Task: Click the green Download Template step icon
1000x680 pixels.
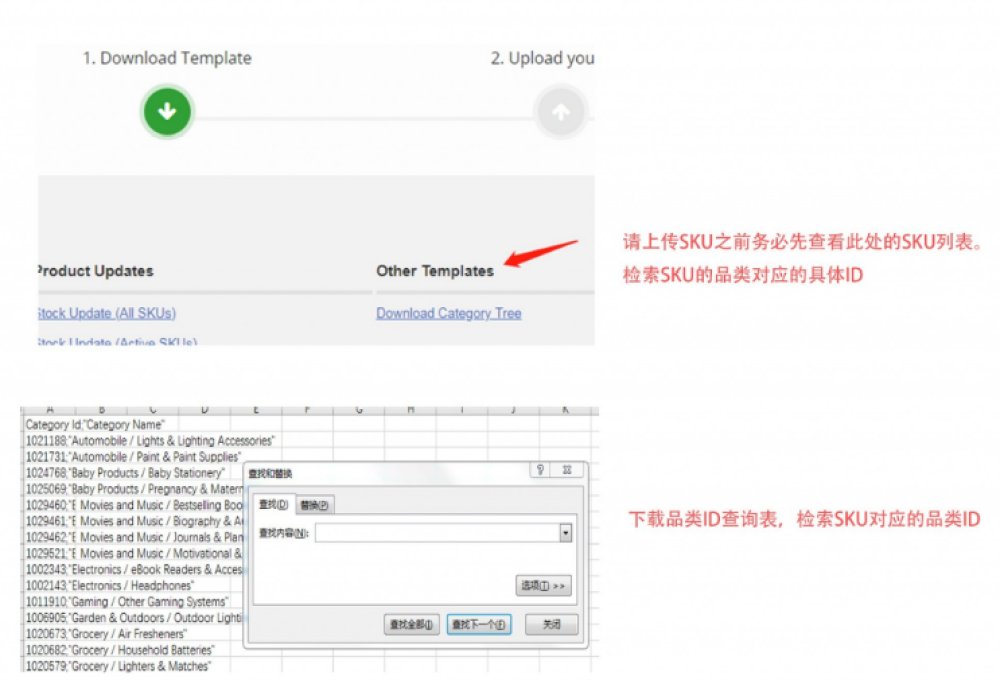Action: coord(167,112)
